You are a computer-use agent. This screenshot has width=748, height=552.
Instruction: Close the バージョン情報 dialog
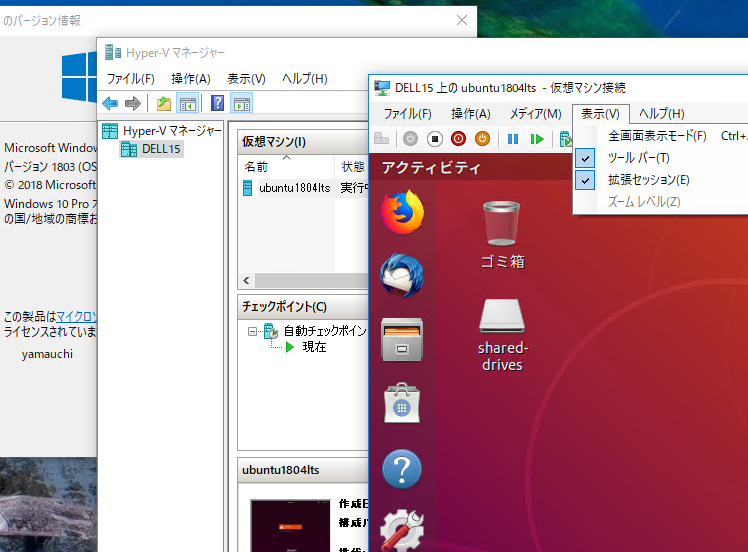462,20
